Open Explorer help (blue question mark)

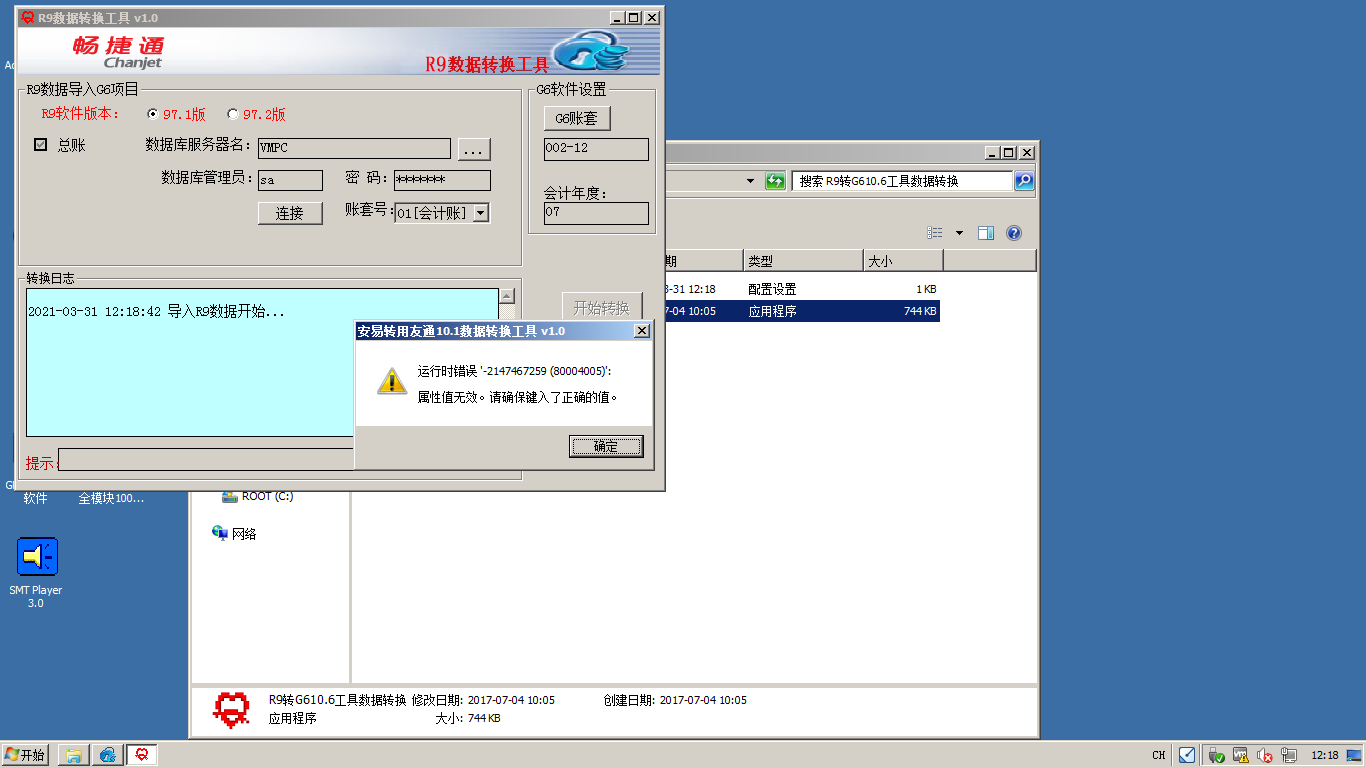coord(1014,233)
